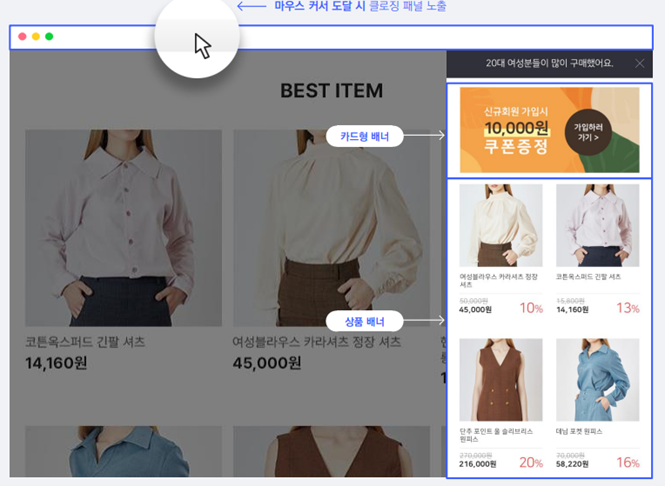Open the blue denim shirt image in the bottom row
This screenshot has width=665, height=486.
[x=123, y=452]
